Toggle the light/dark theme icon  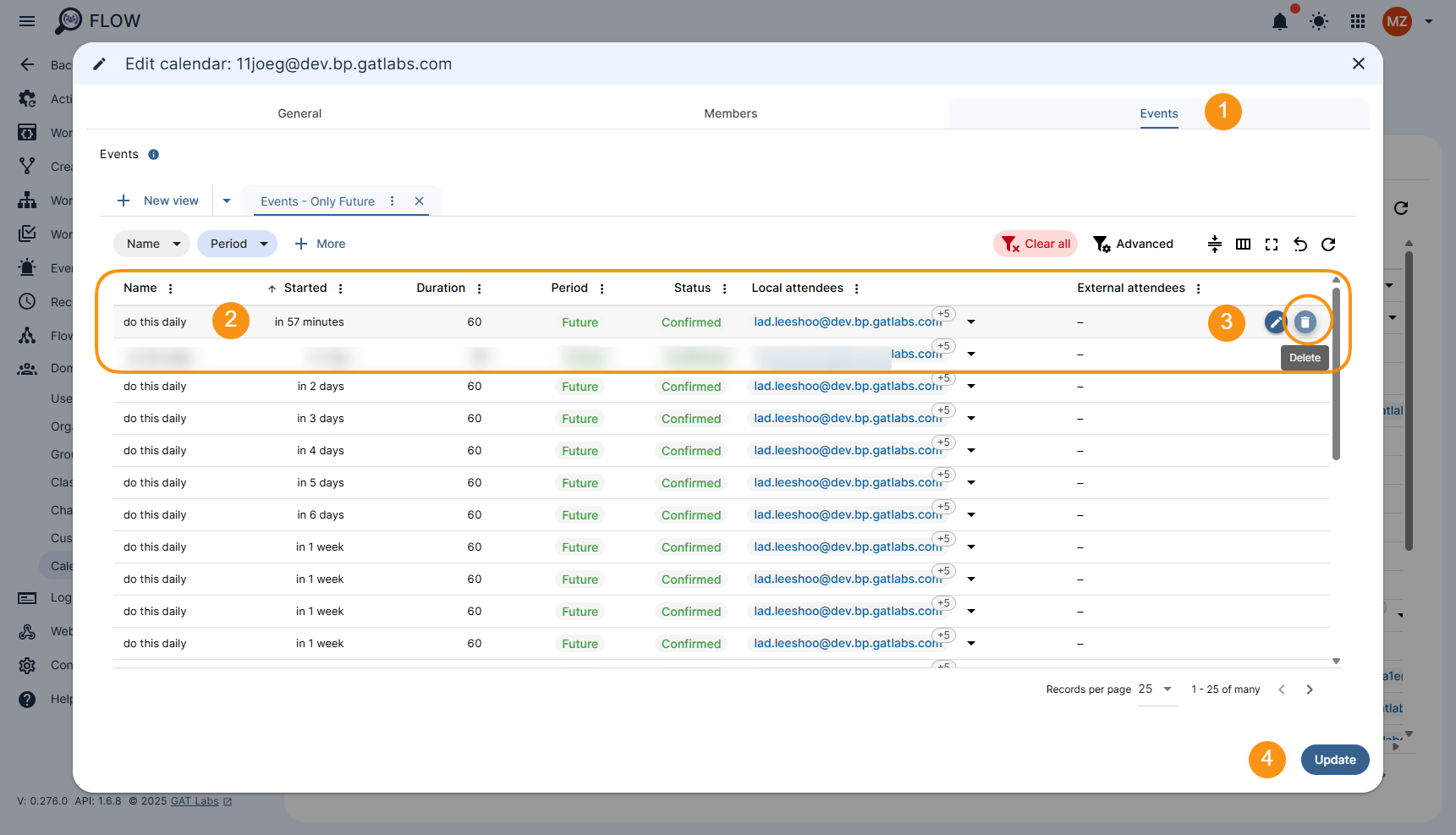(x=1319, y=21)
